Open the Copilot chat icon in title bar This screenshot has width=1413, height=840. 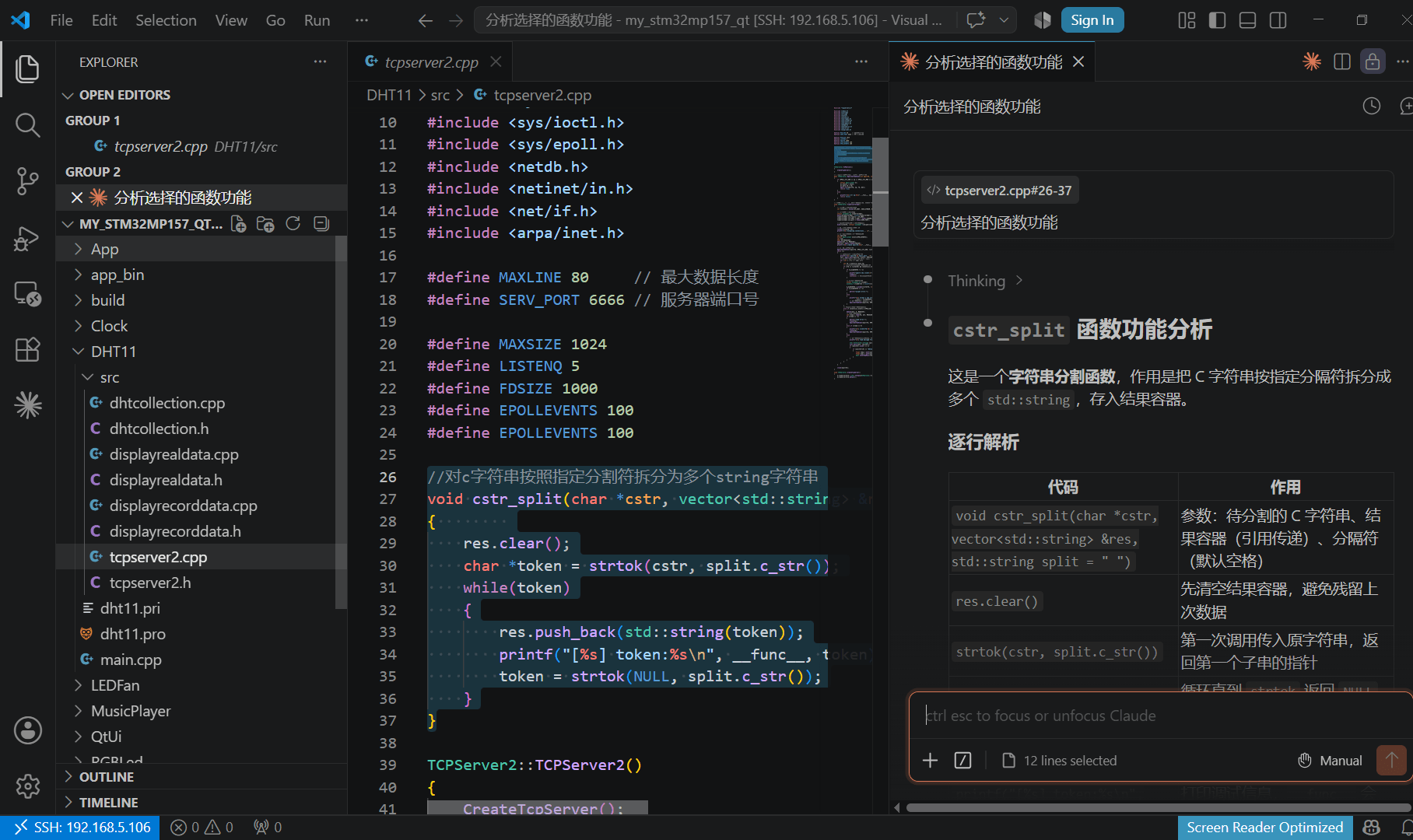(x=976, y=20)
